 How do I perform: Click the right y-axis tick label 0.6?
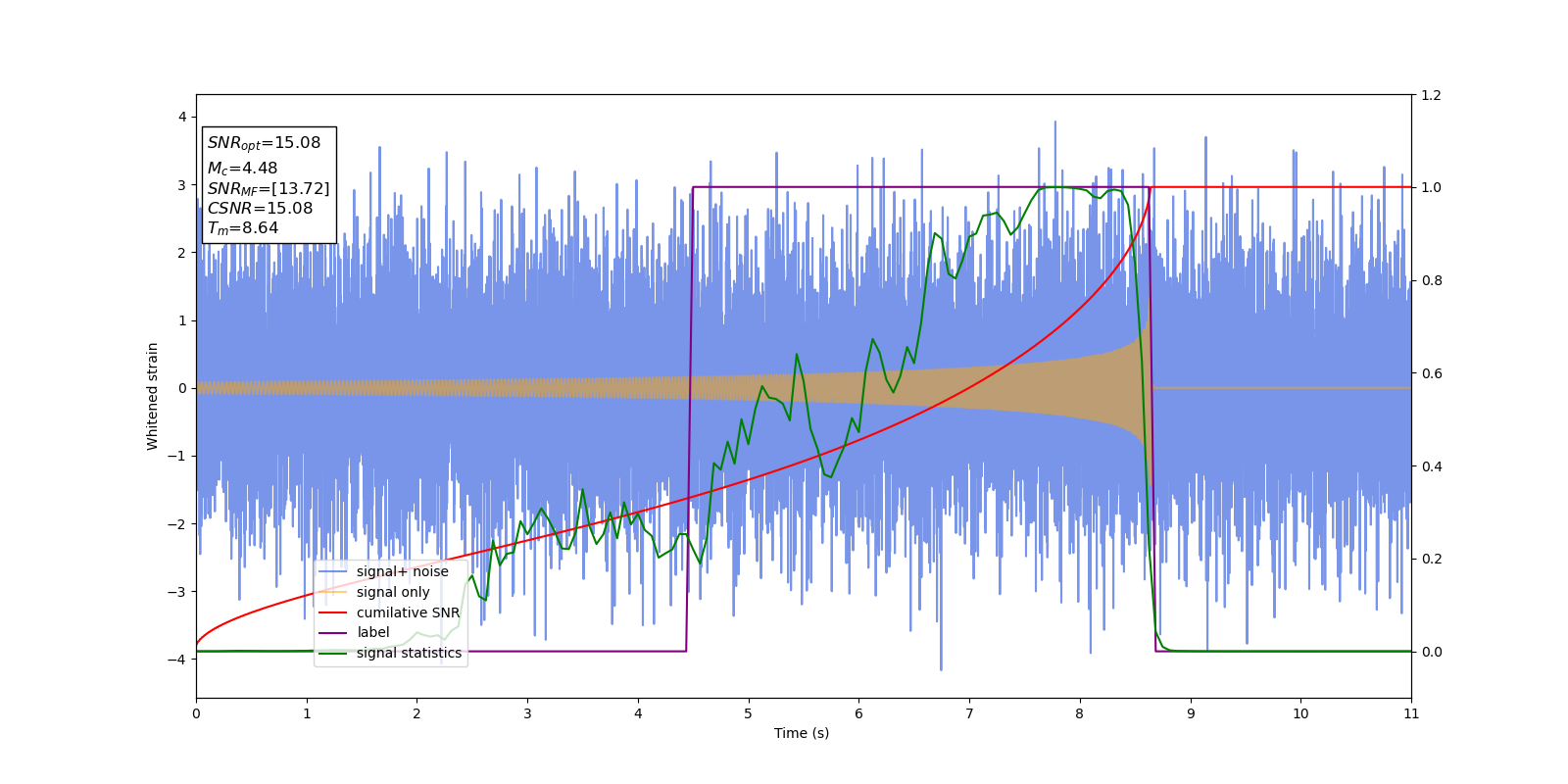tap(1432, 373)
